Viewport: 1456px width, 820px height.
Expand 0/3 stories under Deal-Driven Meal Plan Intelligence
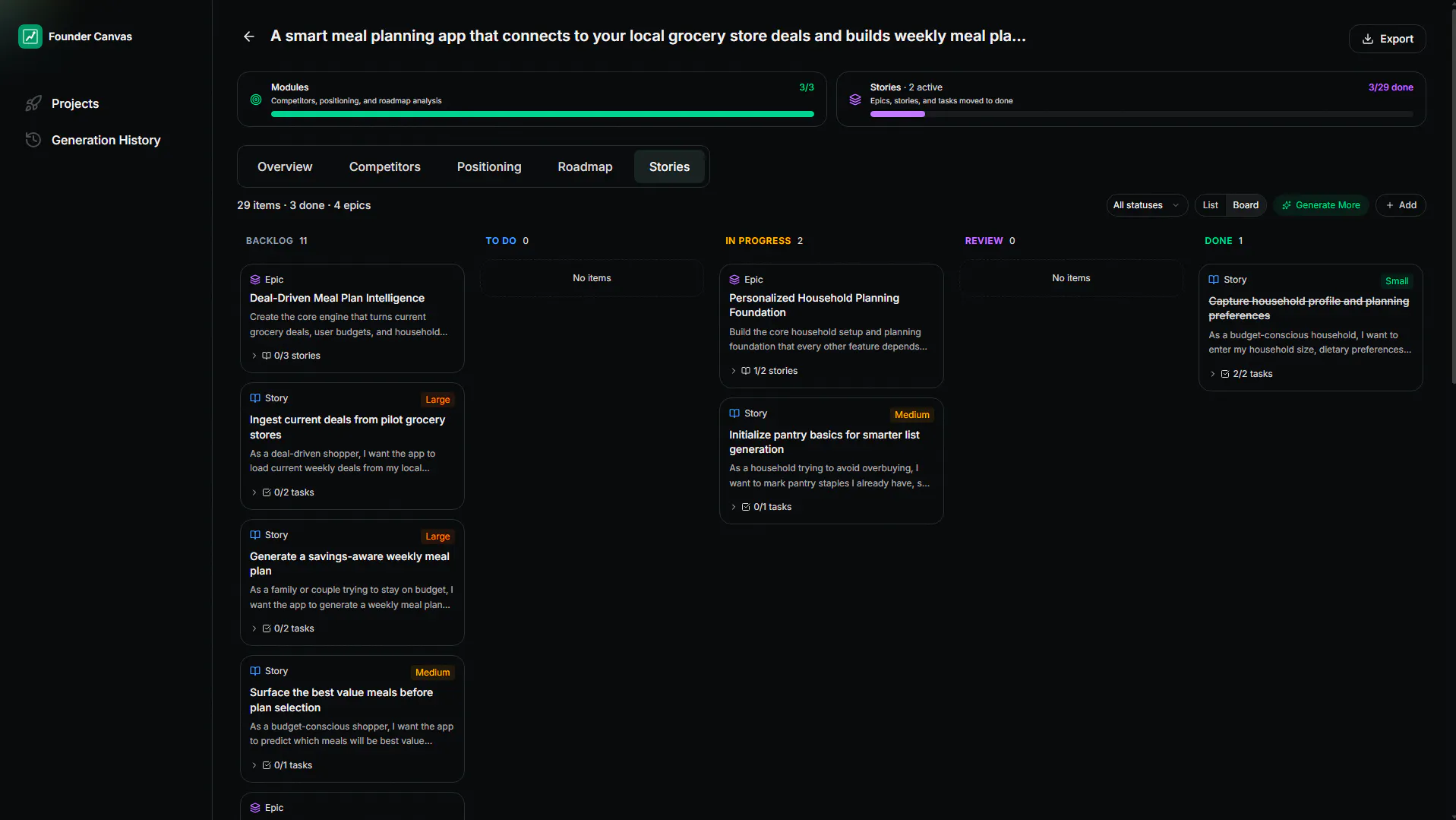coord(285,356)
